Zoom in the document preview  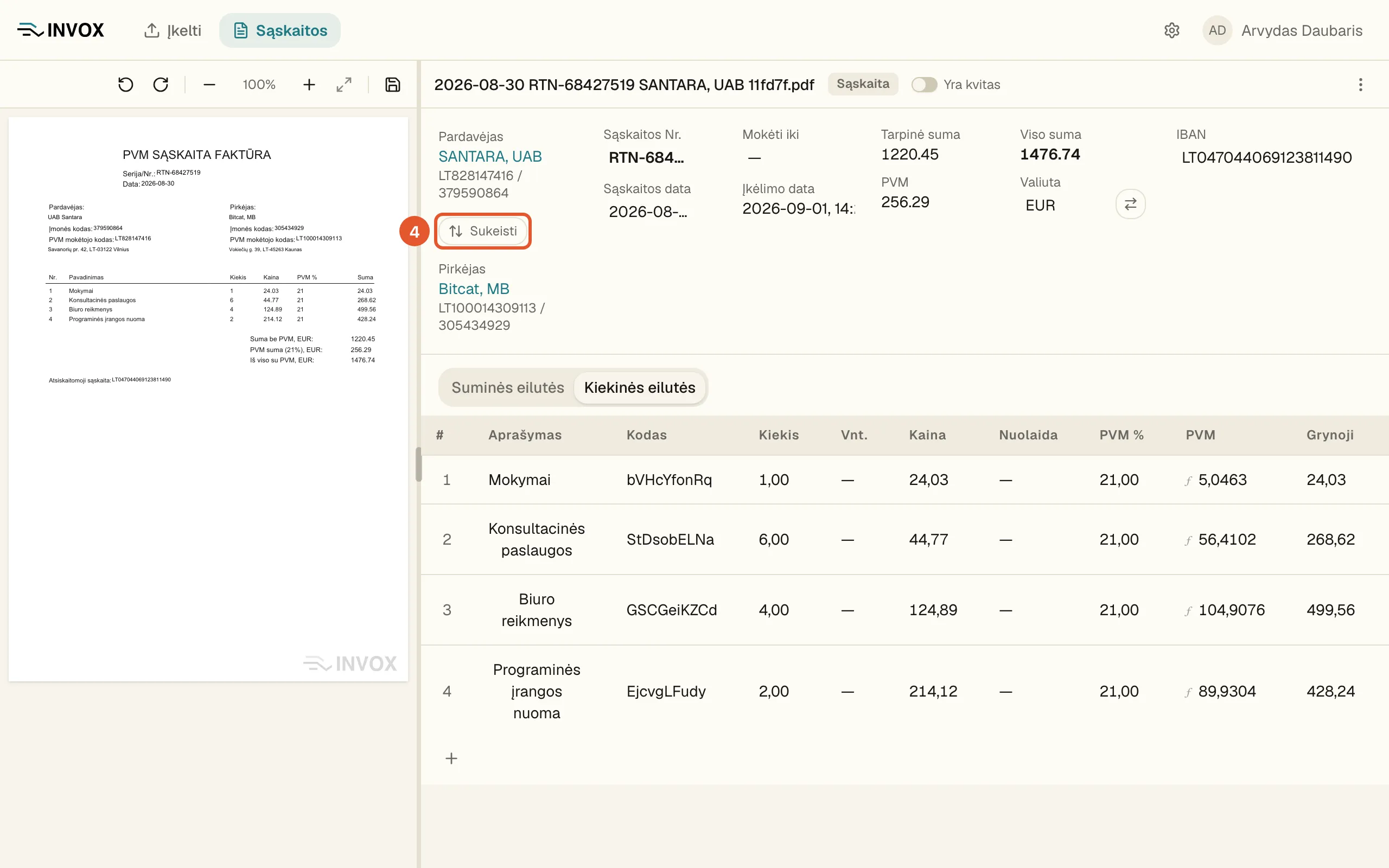[x=309, y=85]
